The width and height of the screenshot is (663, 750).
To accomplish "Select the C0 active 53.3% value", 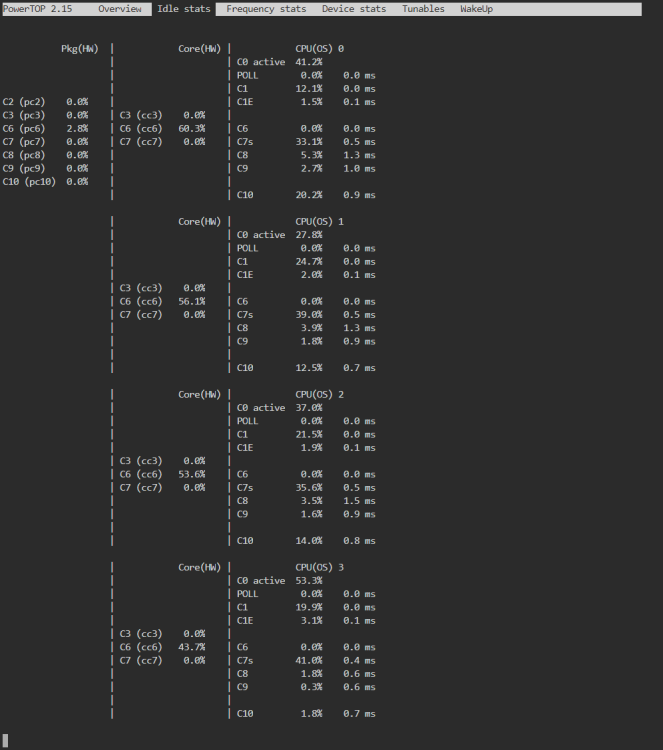I will pos(309,581).
